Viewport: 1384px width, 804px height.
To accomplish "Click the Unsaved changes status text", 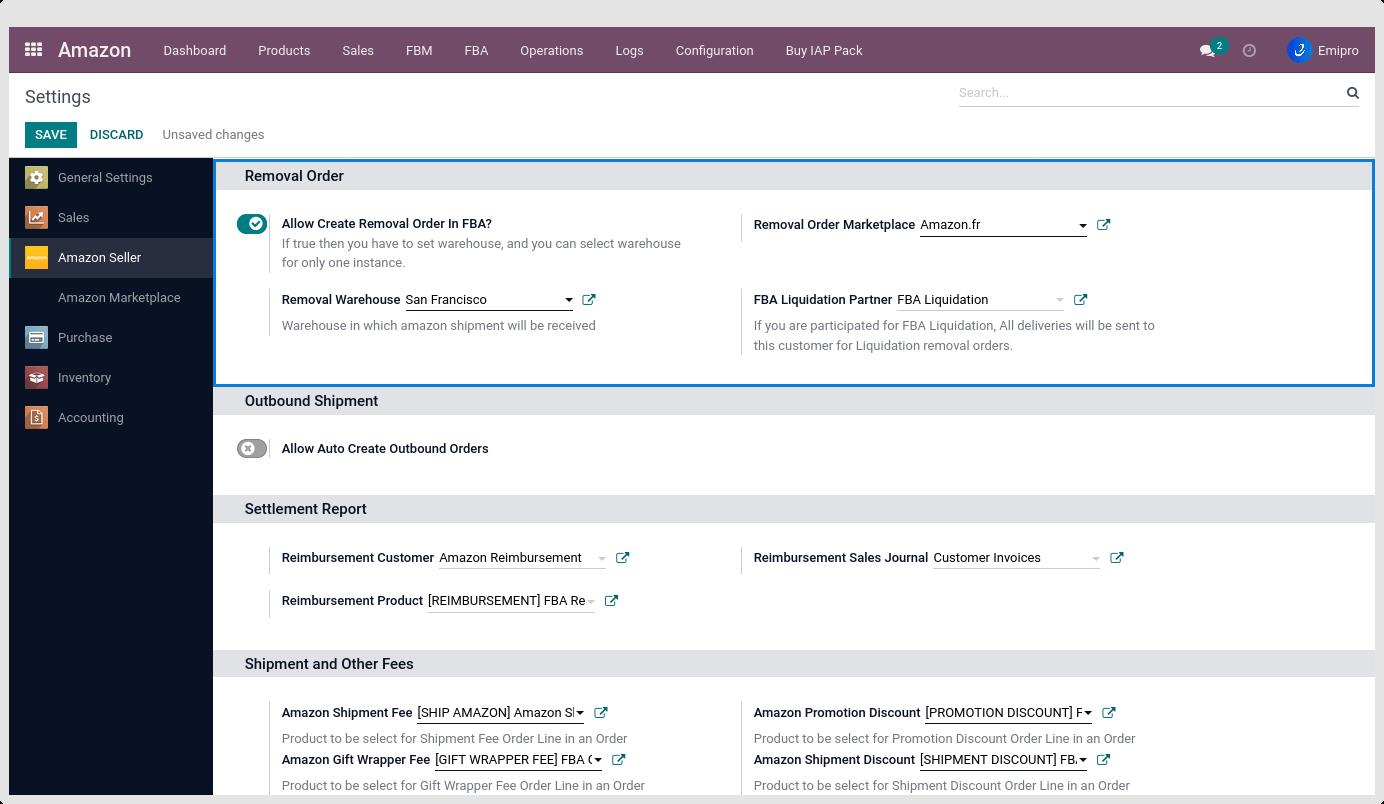I will coord(213,135).
